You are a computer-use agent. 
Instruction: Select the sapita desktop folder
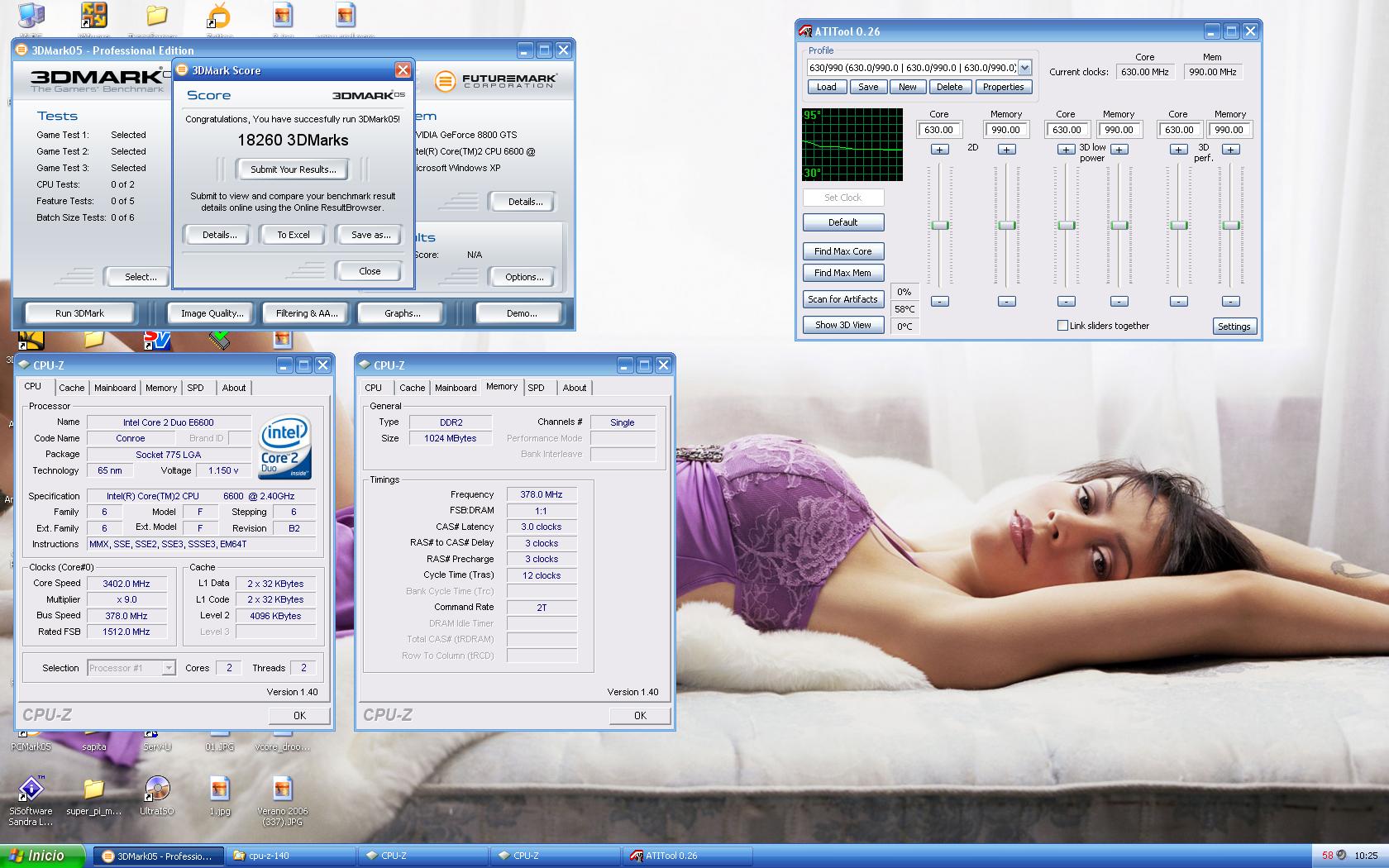(x=93, y=741)
